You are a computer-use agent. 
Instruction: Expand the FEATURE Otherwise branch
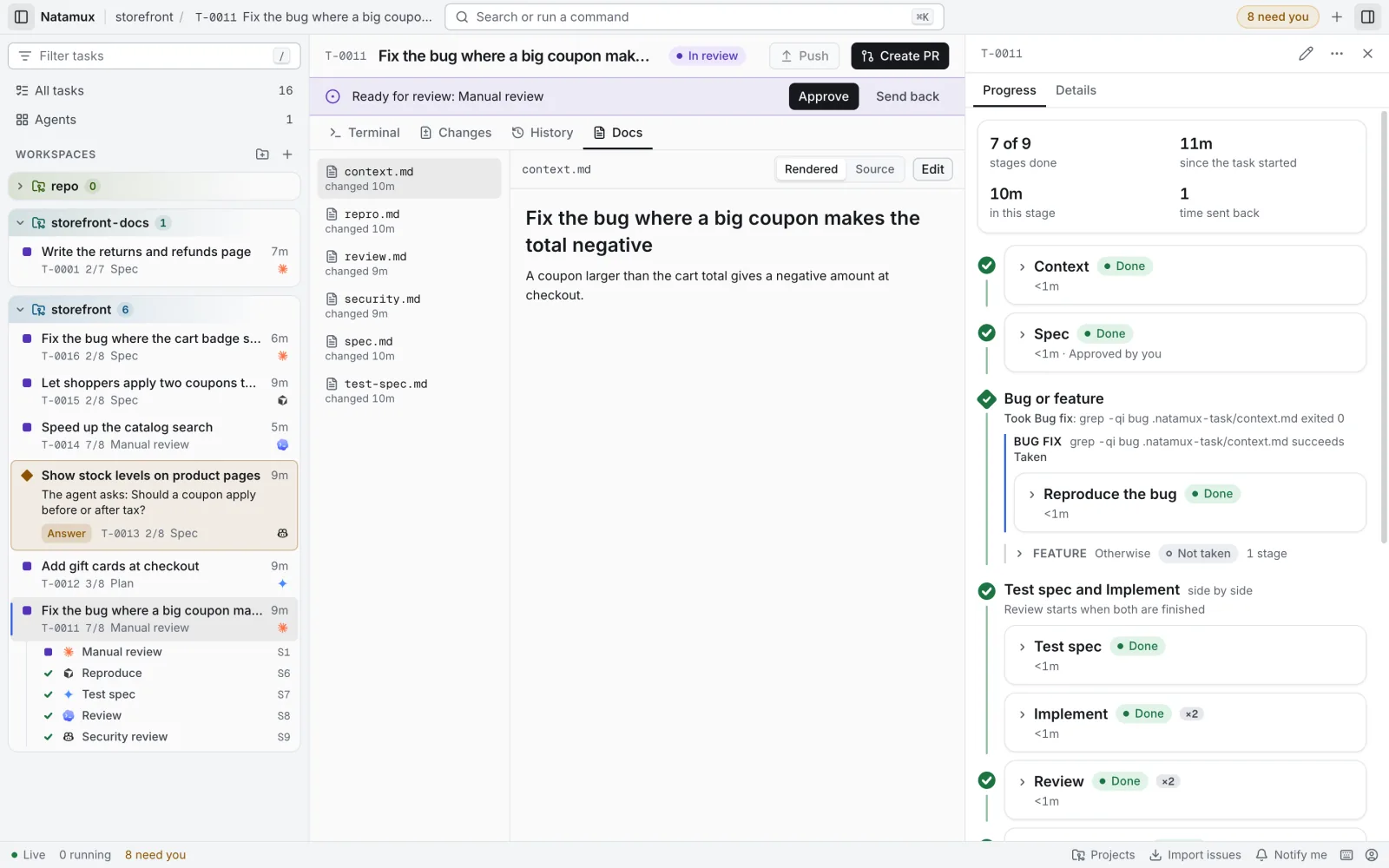[1019, 554]
